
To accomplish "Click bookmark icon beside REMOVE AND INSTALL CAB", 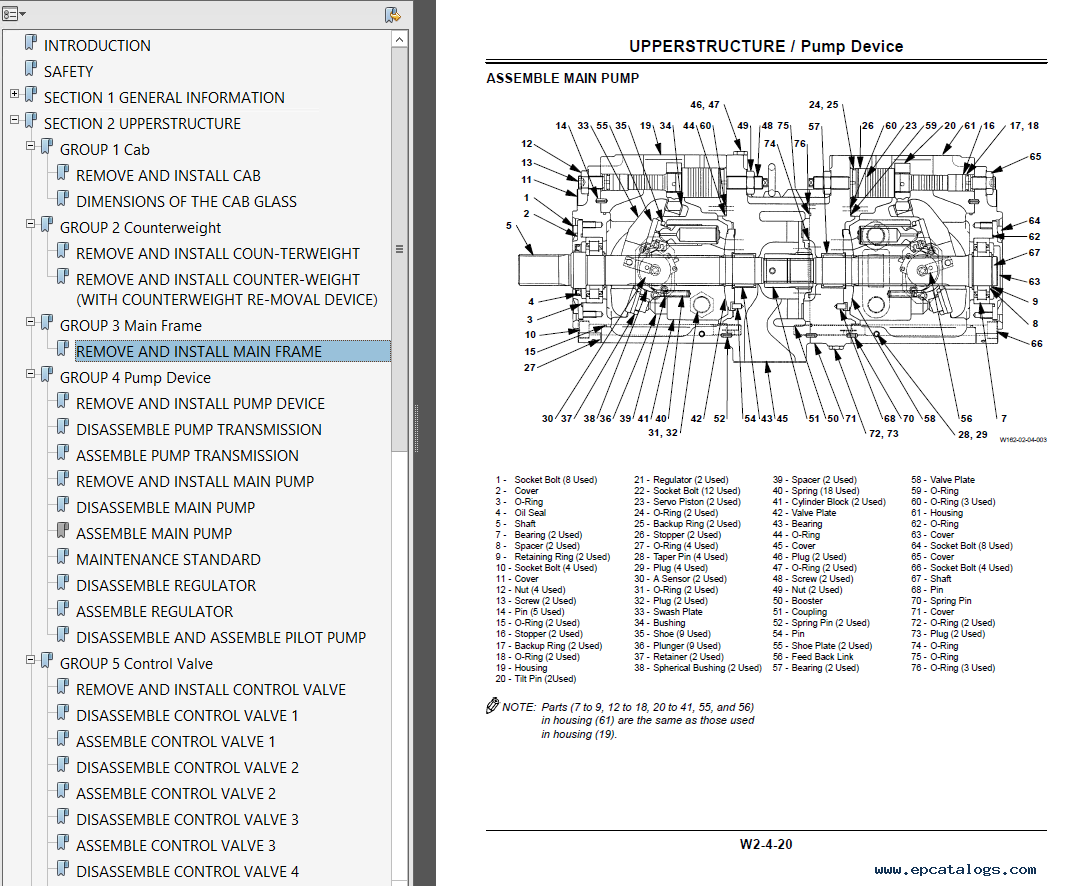I will 62,173.
